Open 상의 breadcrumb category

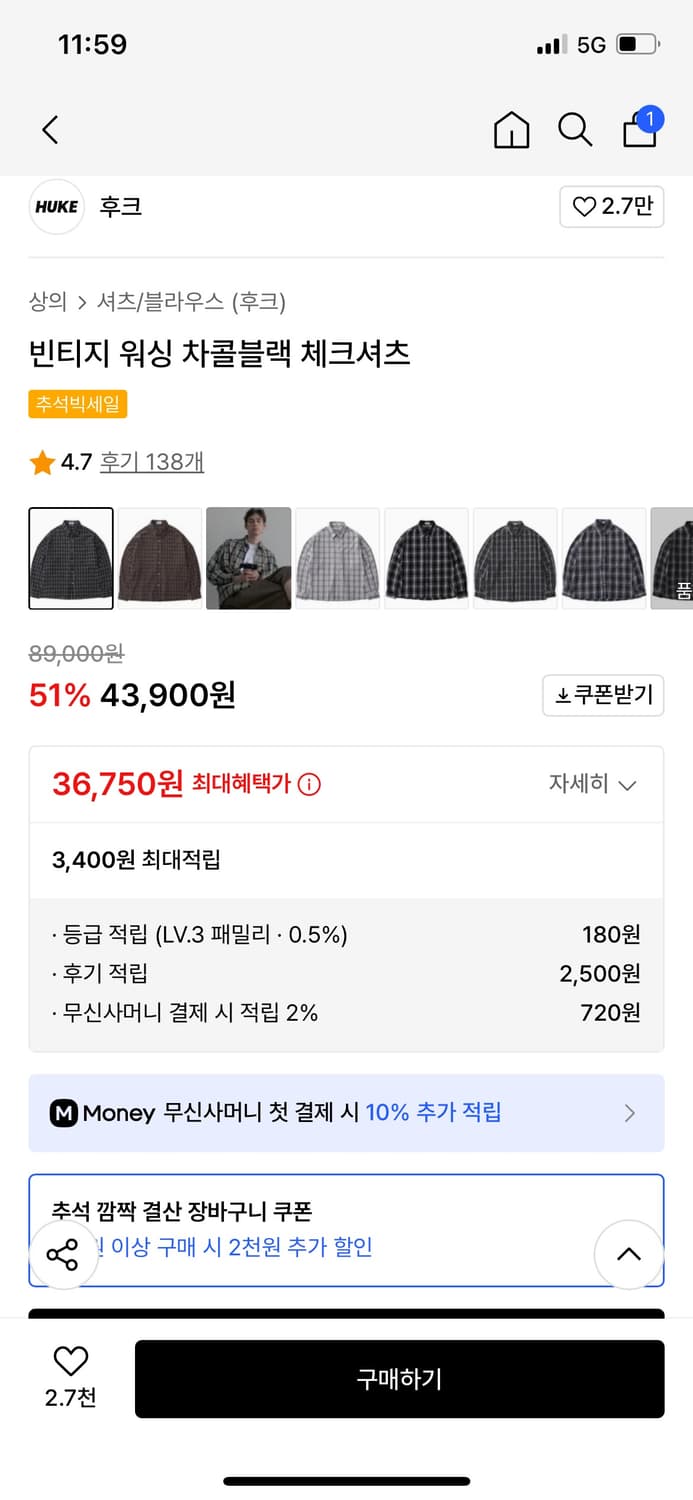[x=48, y=301]
